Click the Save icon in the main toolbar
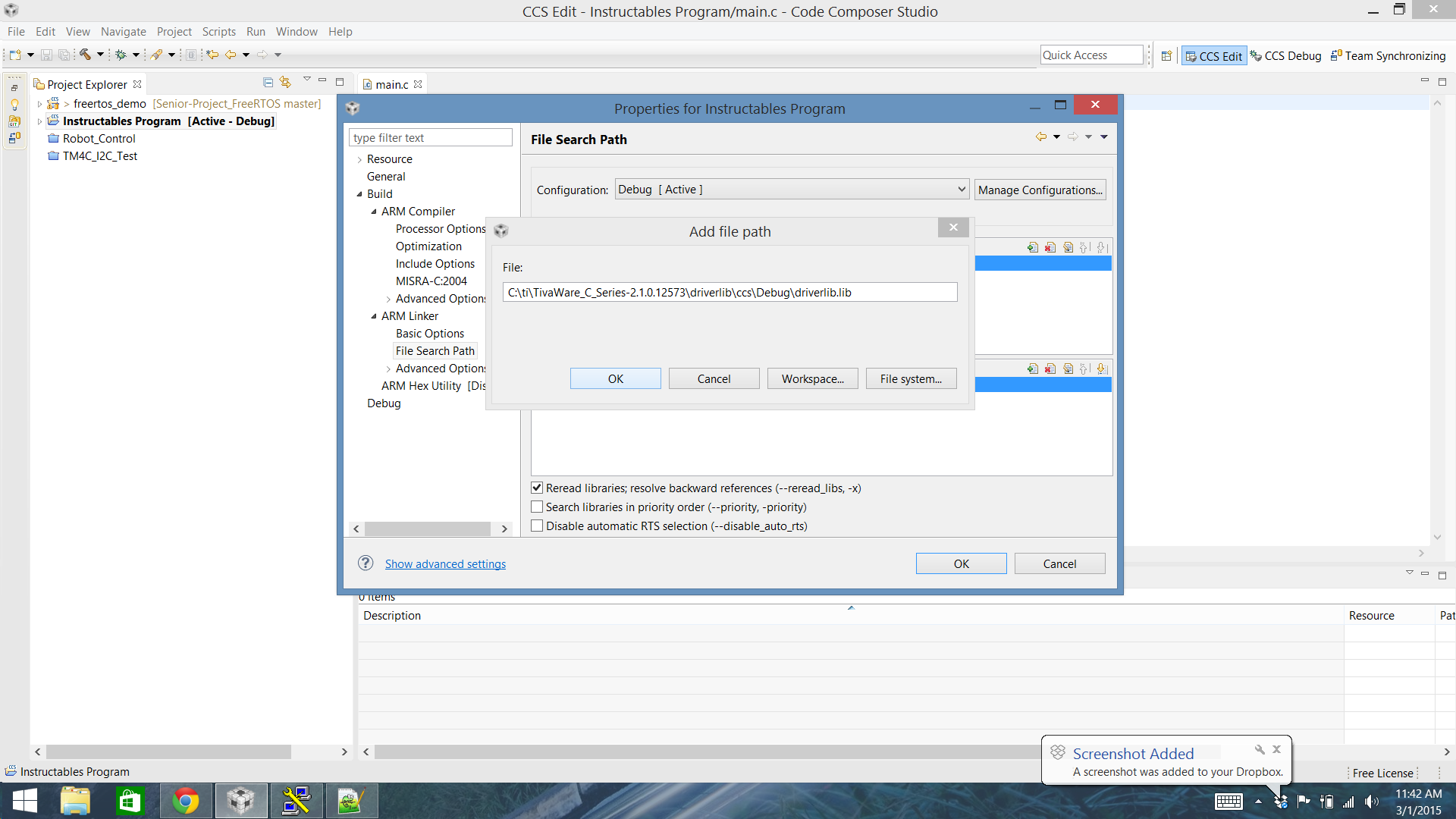Image resolution: width=1456 pixels, height=819 pixels. tap(46, 55)
